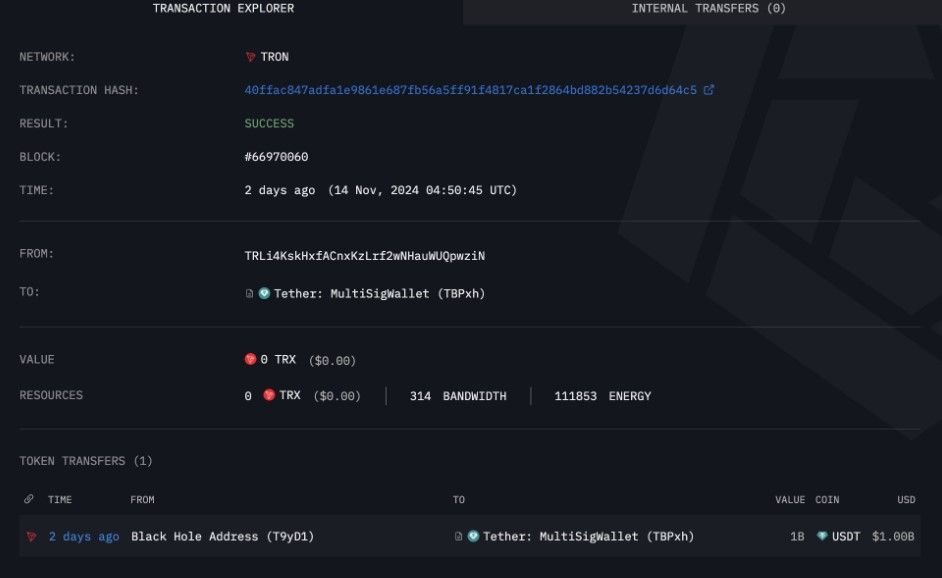Sort token transfers by VALUE column
The width and height of the screenshot is (942, 578).
pos(789,500)
